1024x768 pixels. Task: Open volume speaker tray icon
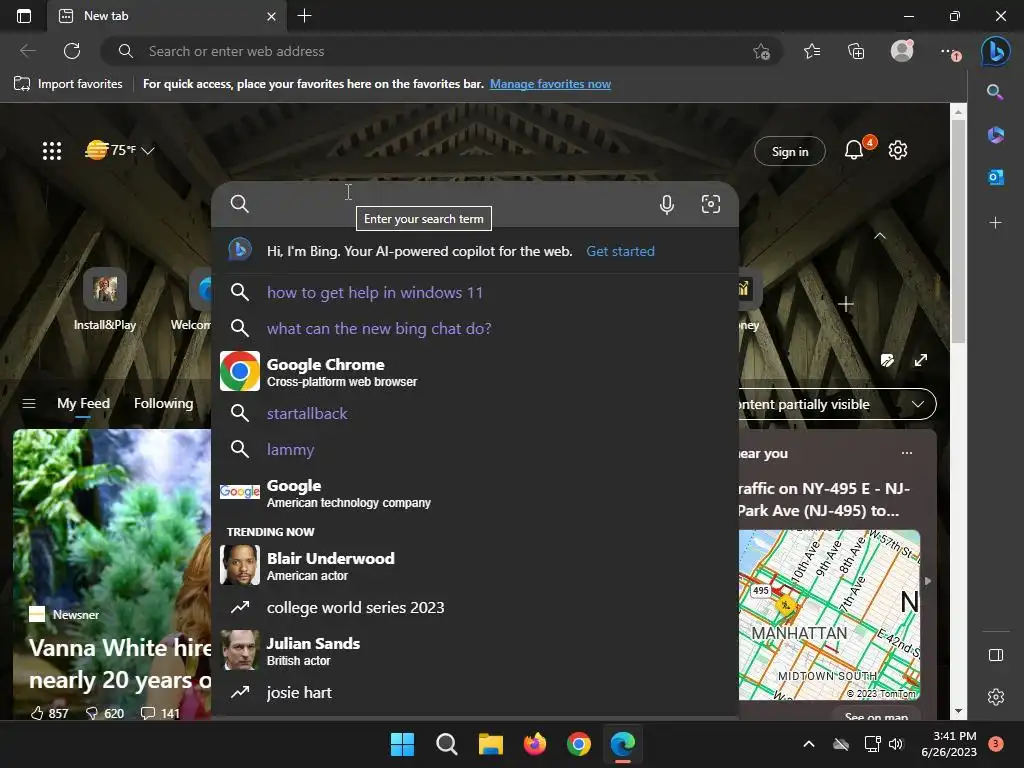point(896,744)
